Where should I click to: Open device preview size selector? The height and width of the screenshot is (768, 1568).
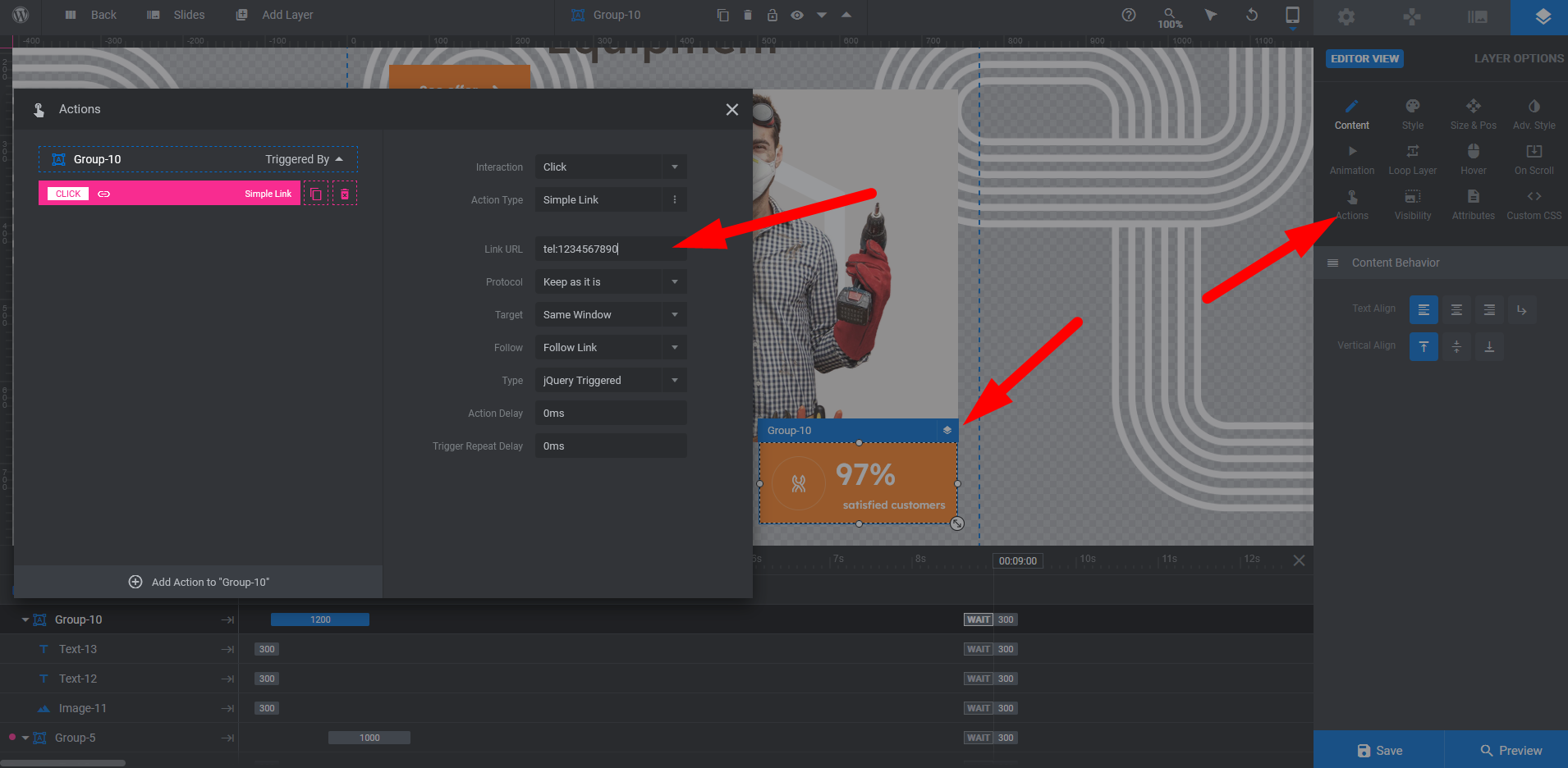click(x=1292, y=16)
